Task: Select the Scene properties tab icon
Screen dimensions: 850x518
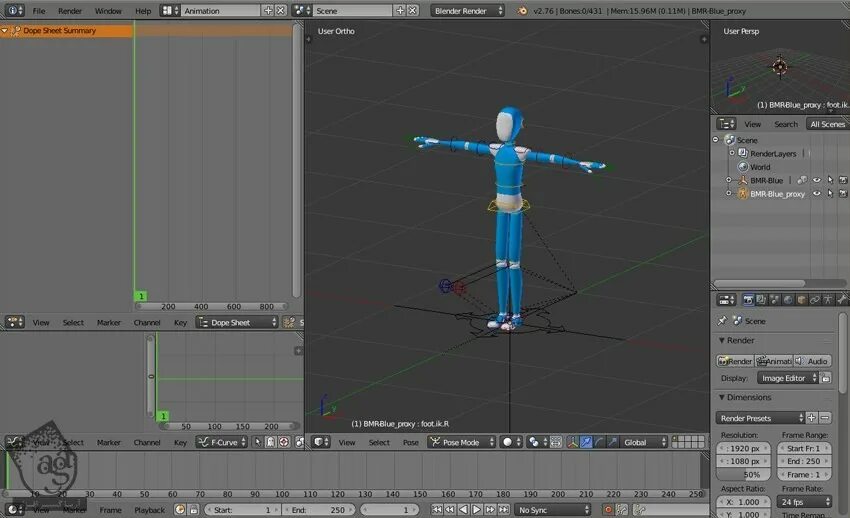Action: coord(775,300)
